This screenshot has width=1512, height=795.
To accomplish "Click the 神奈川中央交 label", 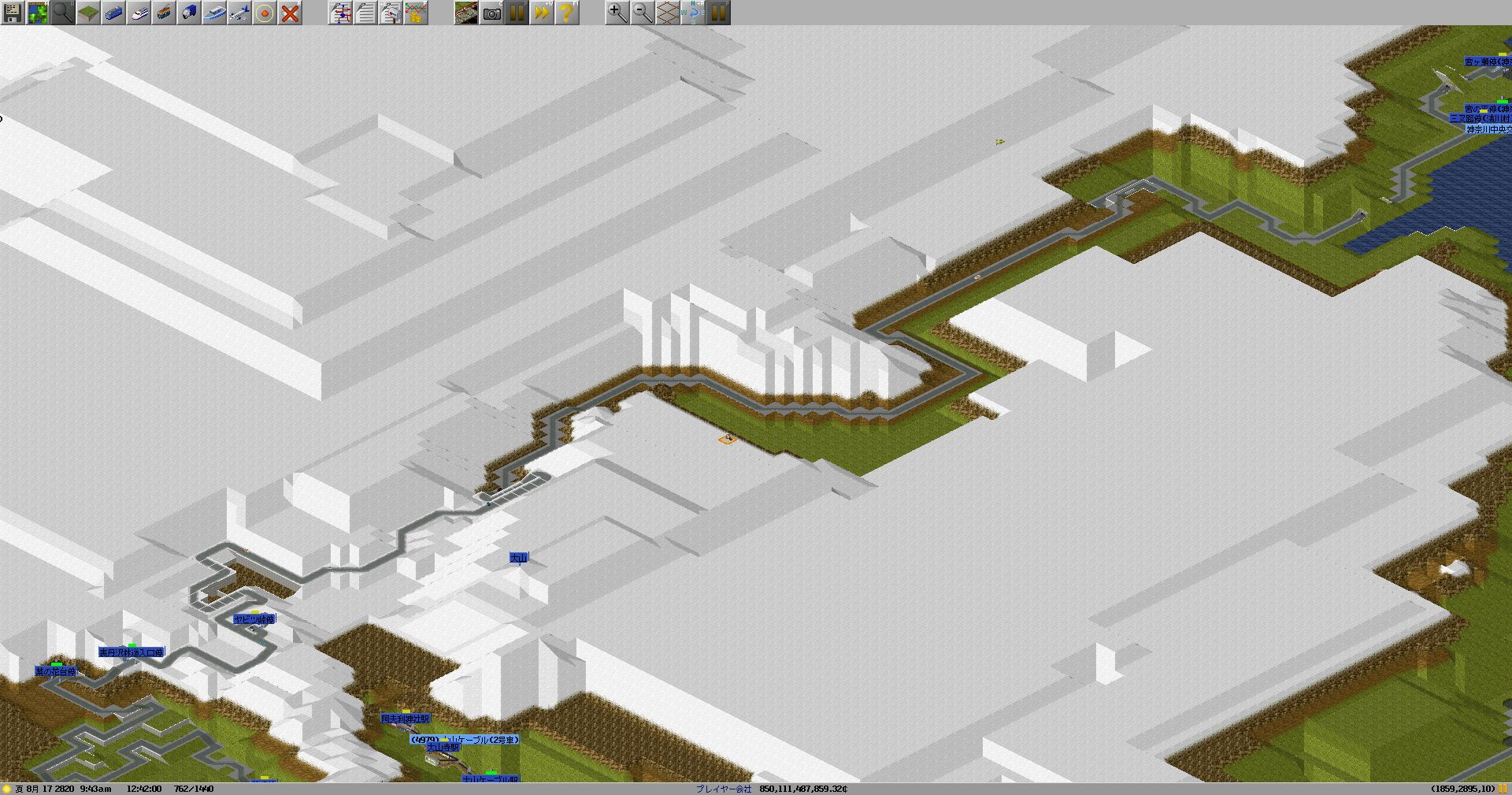I will [1488, 128].
